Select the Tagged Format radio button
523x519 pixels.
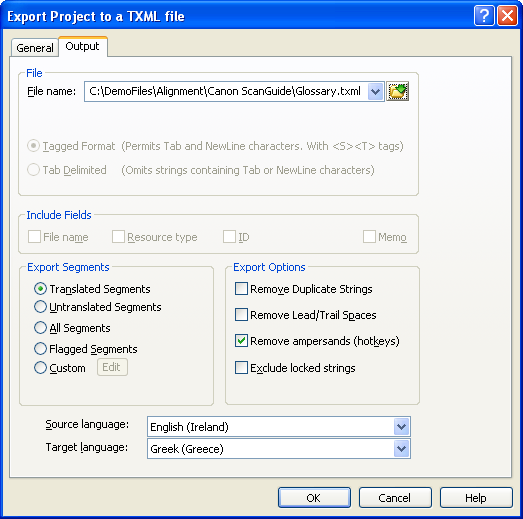click(x=33, y=146)
